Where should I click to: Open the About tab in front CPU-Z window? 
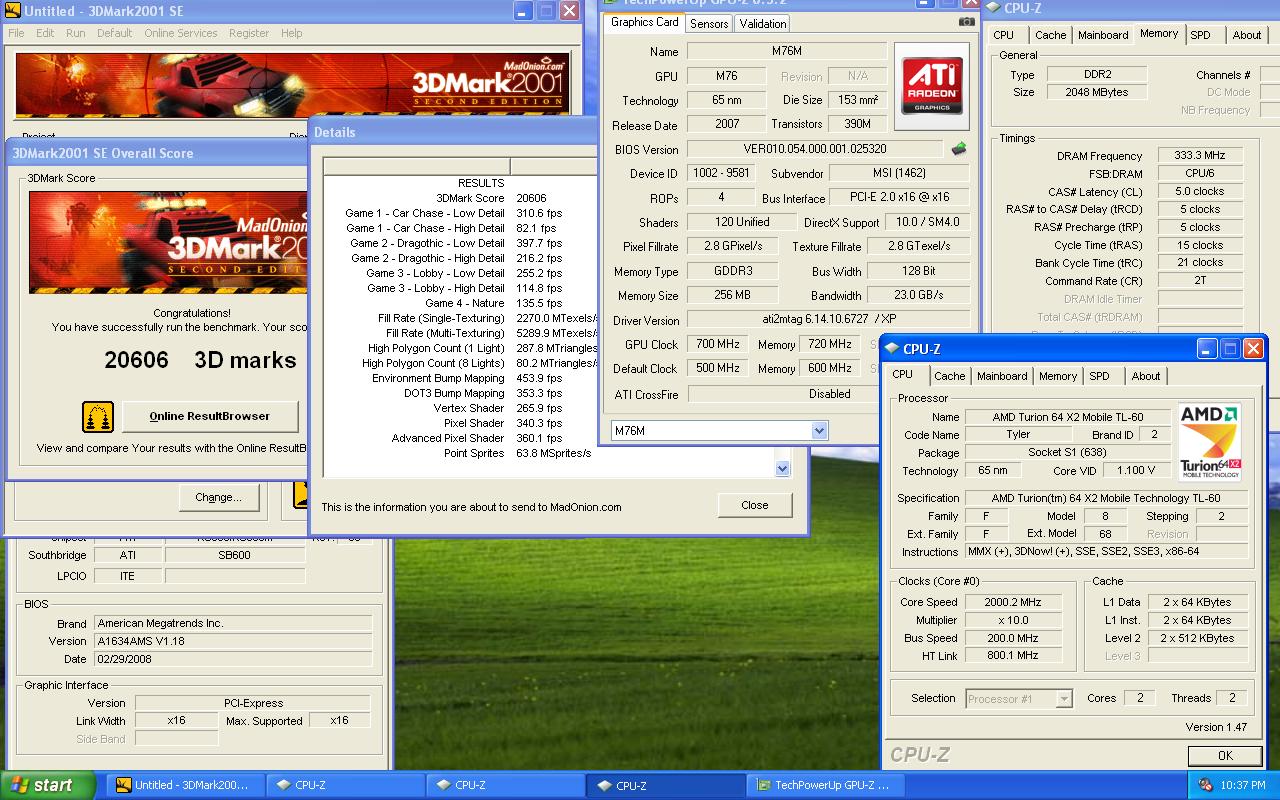pyautogui.click(x=1146, y=376)
